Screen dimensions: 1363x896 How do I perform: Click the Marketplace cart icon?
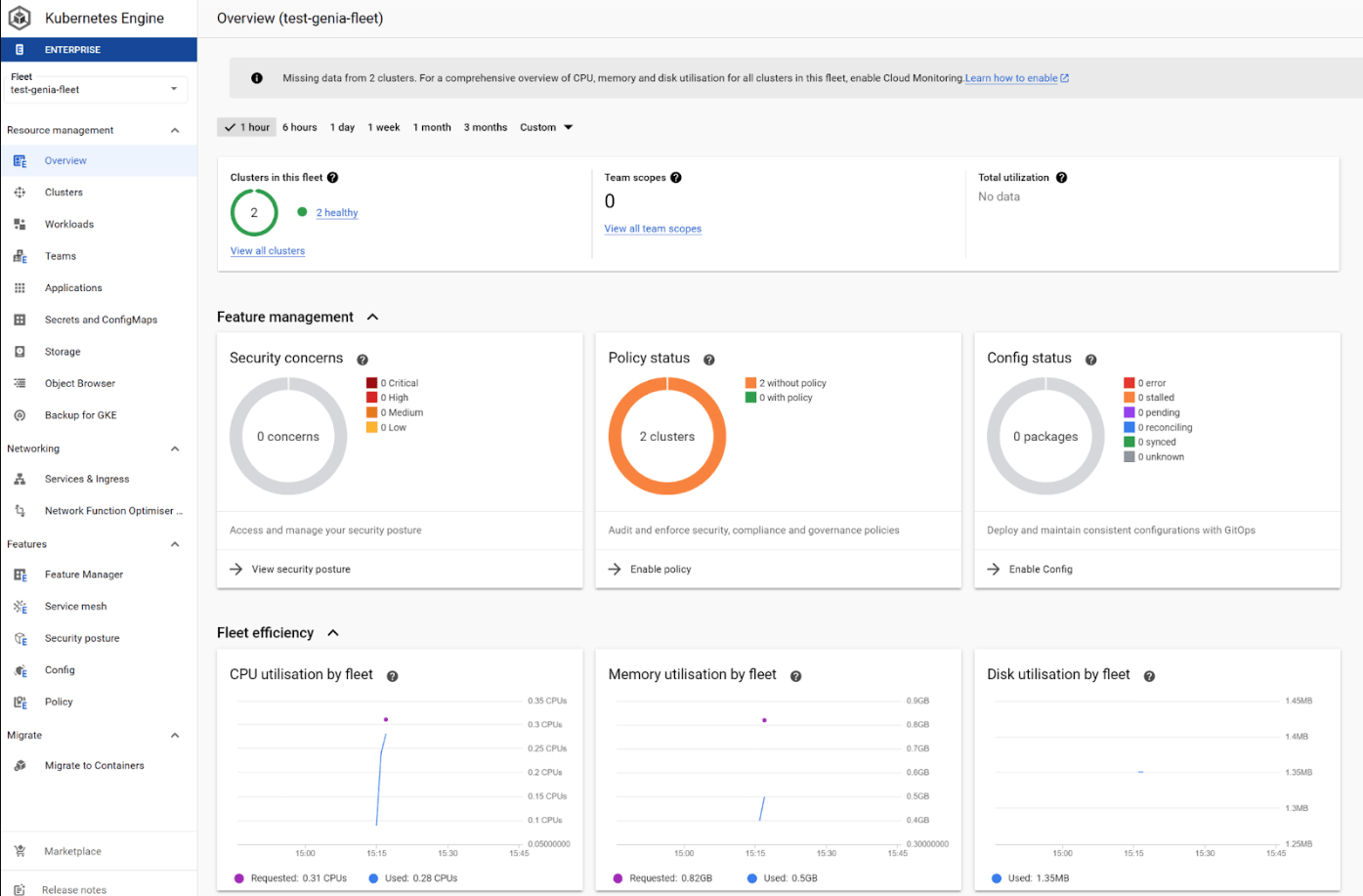pos(20,852)
